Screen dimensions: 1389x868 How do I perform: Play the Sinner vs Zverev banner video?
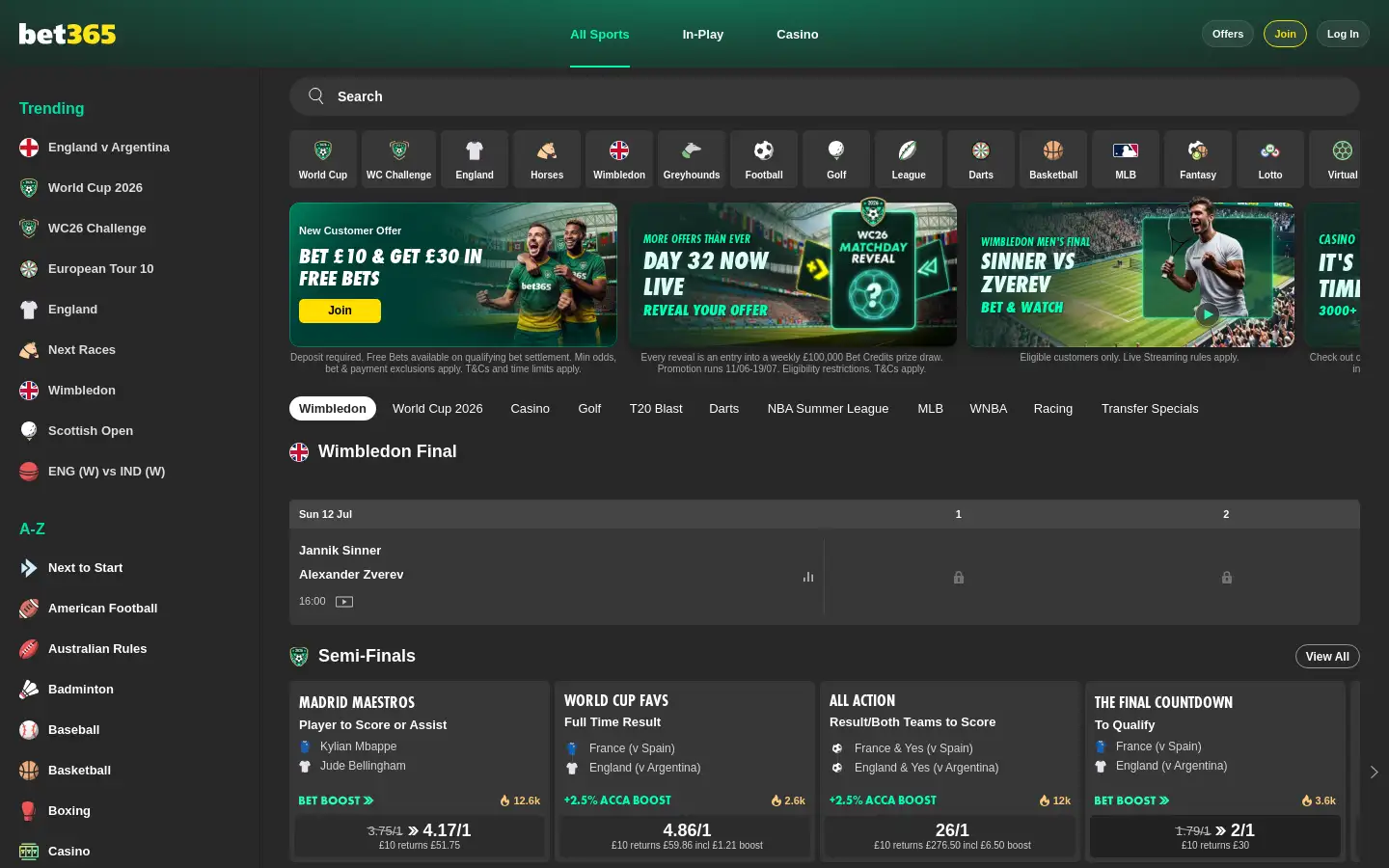tap(1207, 314)
